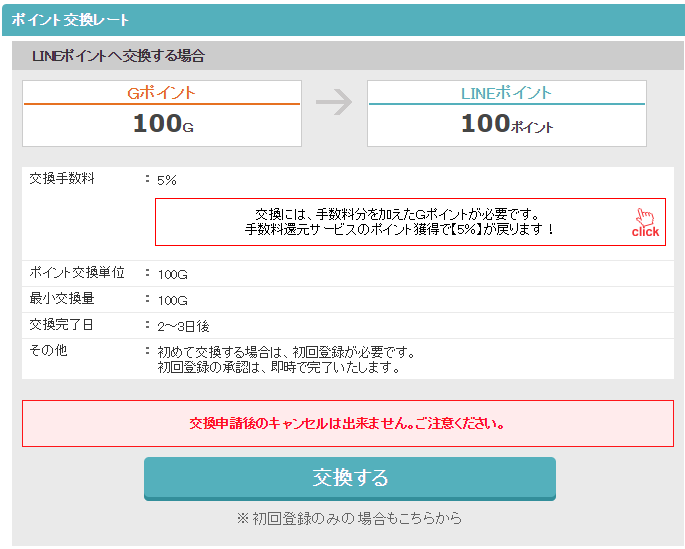Open the 手数料還元サービス fee refund notice box
Image resolution: width=685 pixels, height=549 pixels.
pyautogui.click(x=410, y=222)
